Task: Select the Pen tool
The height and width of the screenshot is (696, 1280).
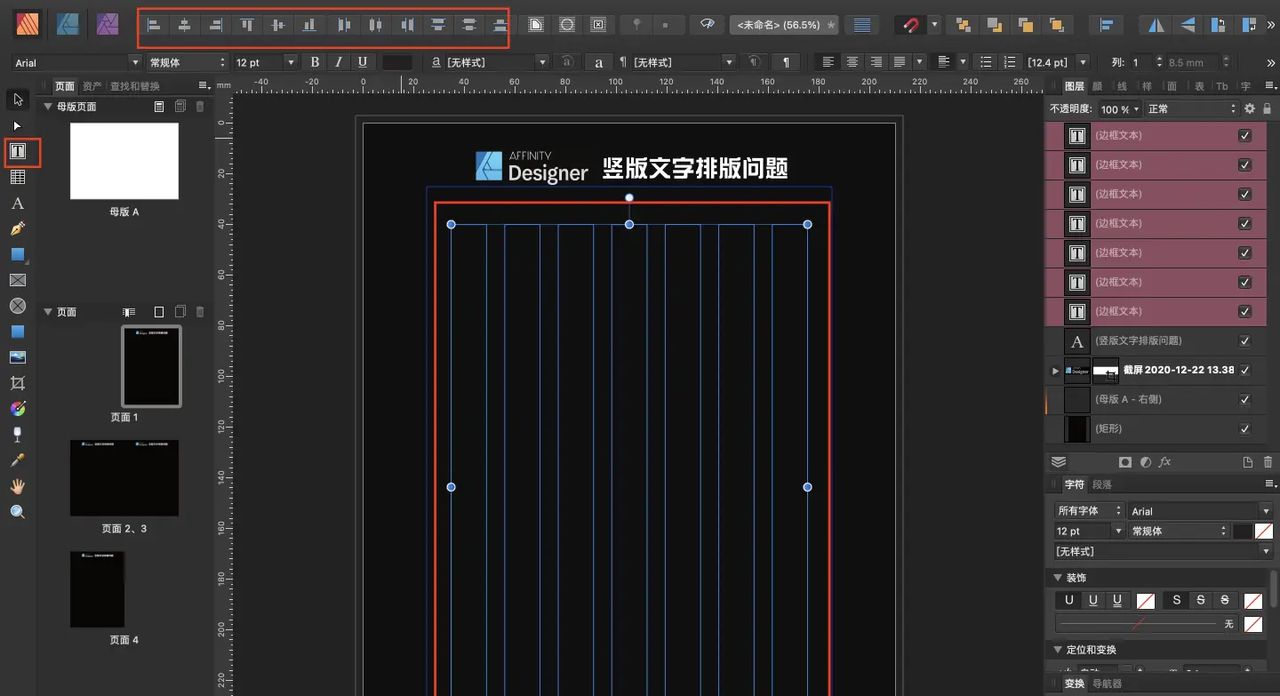Action: tap(16, 229)
